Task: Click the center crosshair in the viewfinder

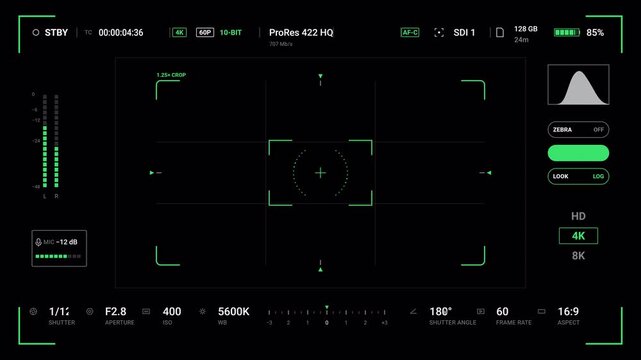Action: point(320,173)
